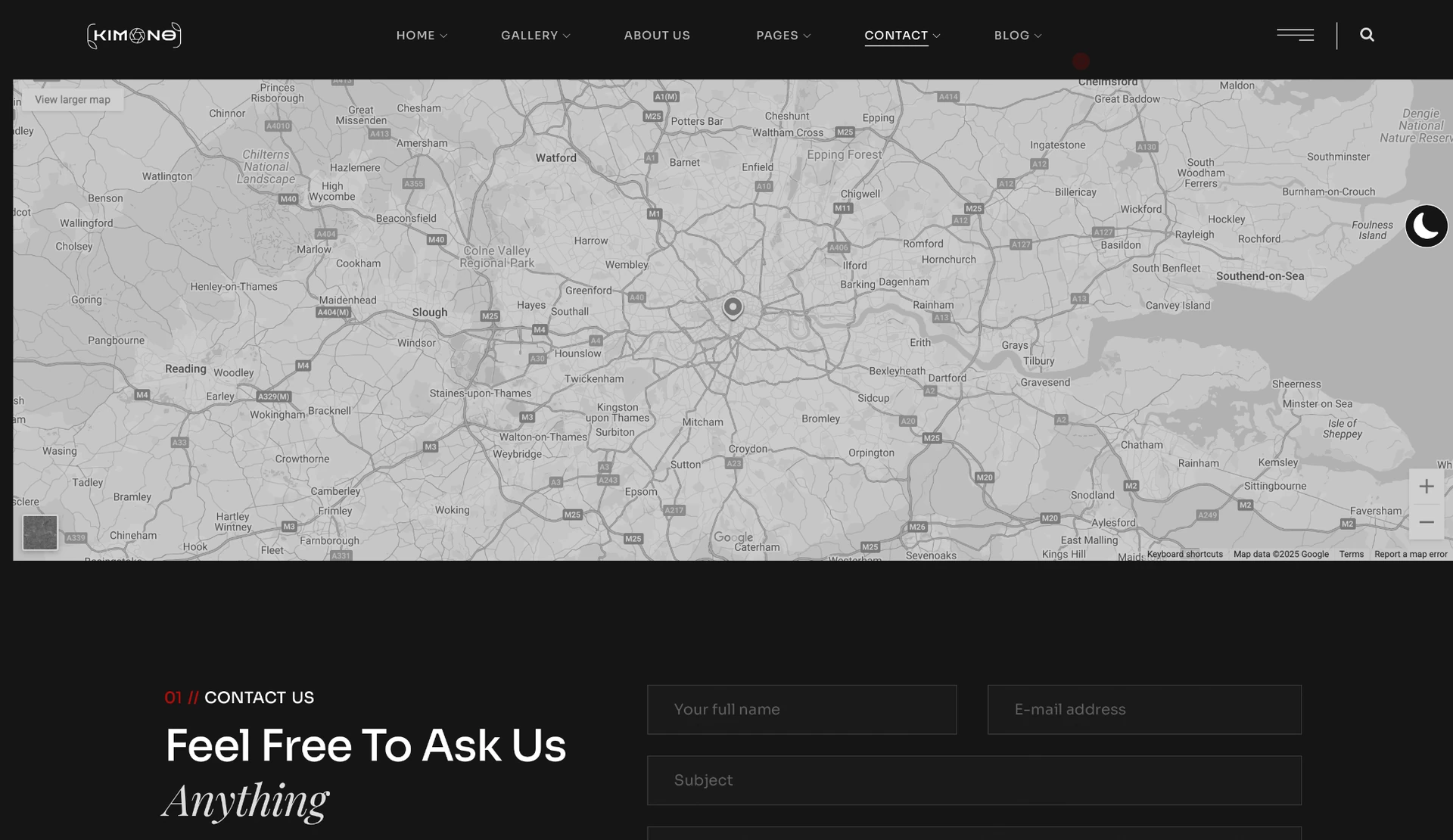The image size is (1453, 840).
Task: Open the Contact menu item
Action: coord(896,36)
